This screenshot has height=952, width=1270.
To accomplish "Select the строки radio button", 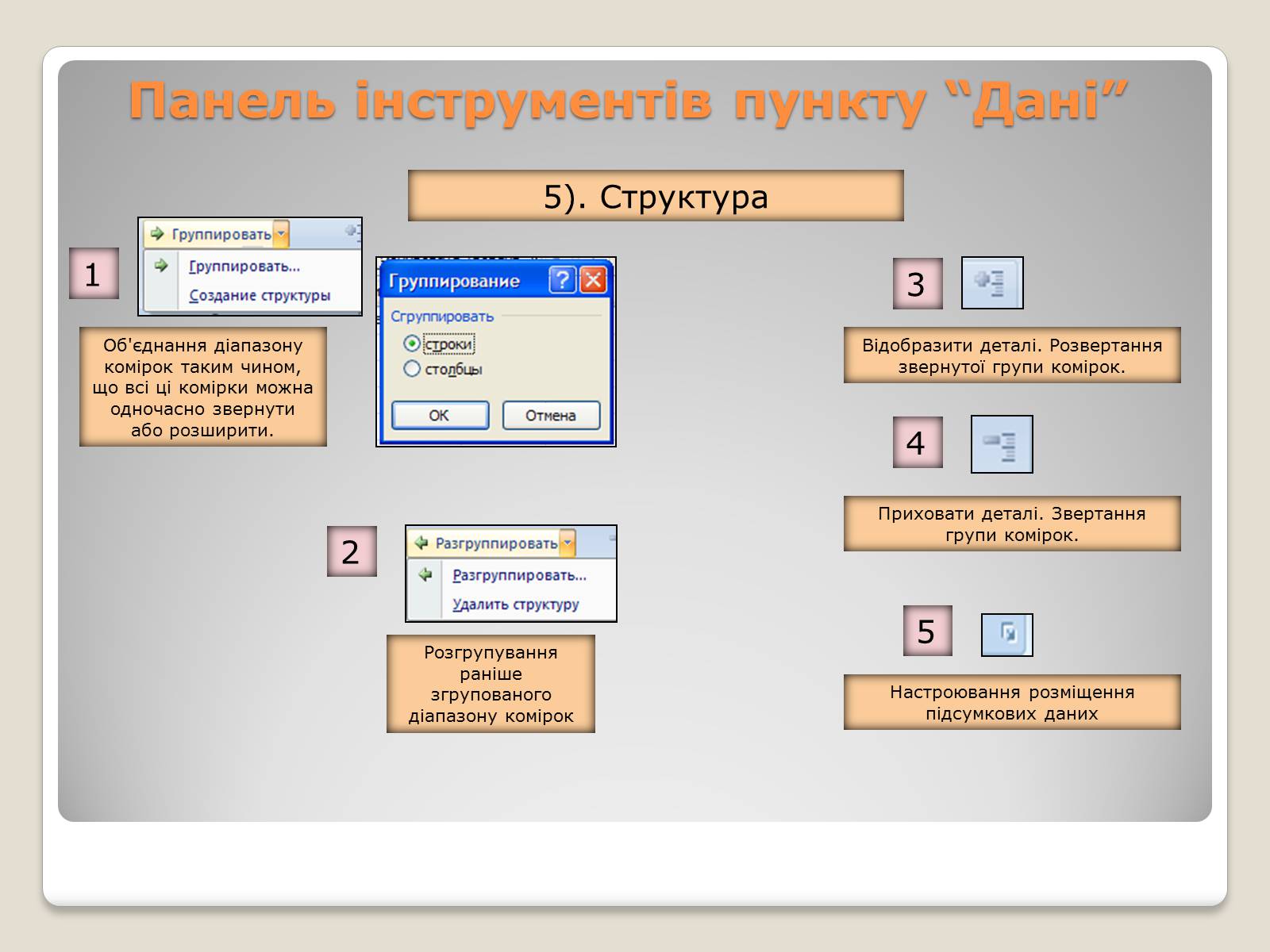I will point(411,344).
